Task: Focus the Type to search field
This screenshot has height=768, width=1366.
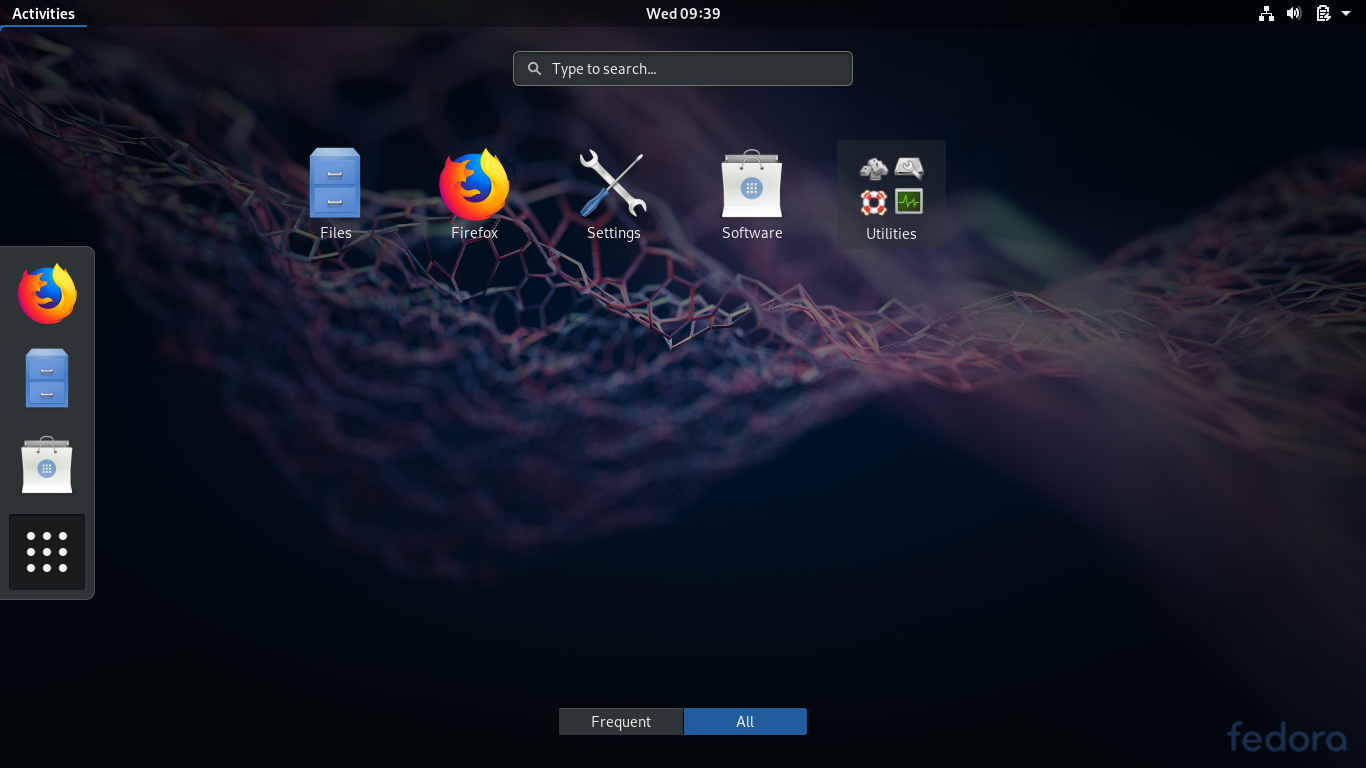Action: click(x=683, y=69)
